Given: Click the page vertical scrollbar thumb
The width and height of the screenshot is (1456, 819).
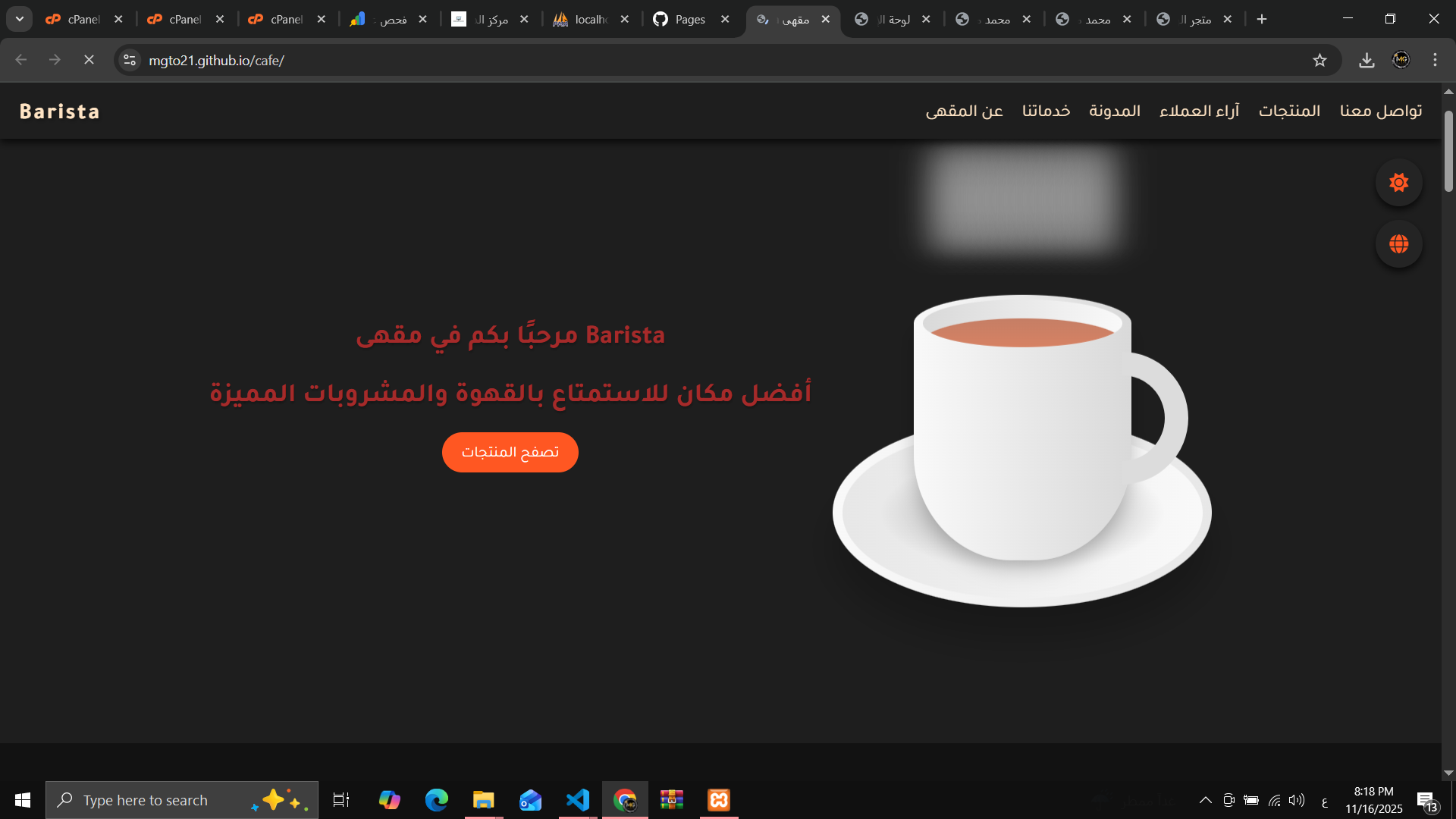Looking at the screenshot, I should click(1448, 152).
